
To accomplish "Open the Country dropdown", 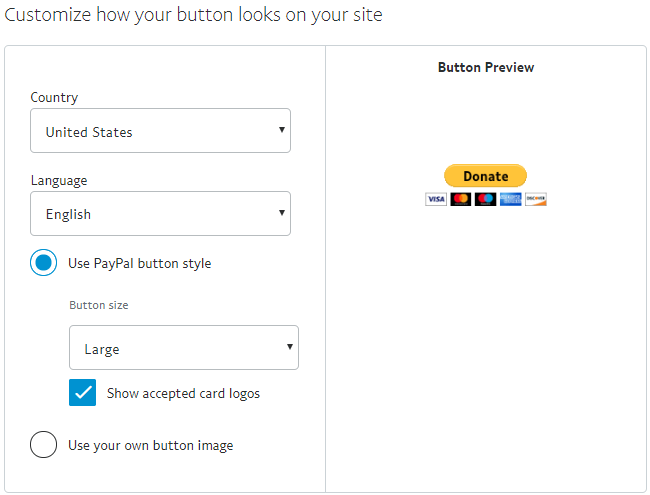I will (160, 131).
